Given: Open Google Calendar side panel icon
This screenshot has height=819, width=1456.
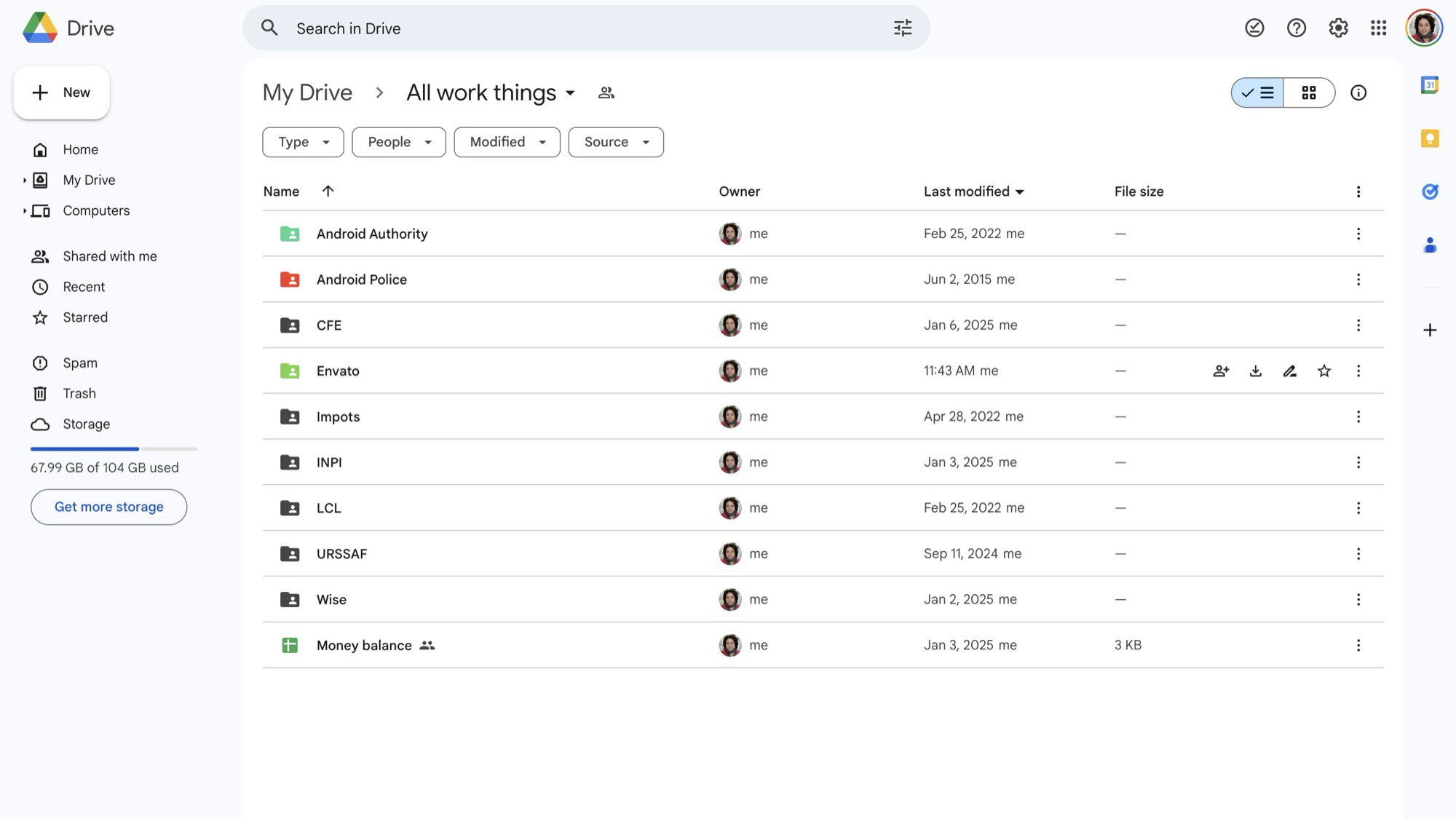Looking at the screenshot, I should click(1430, 85).
